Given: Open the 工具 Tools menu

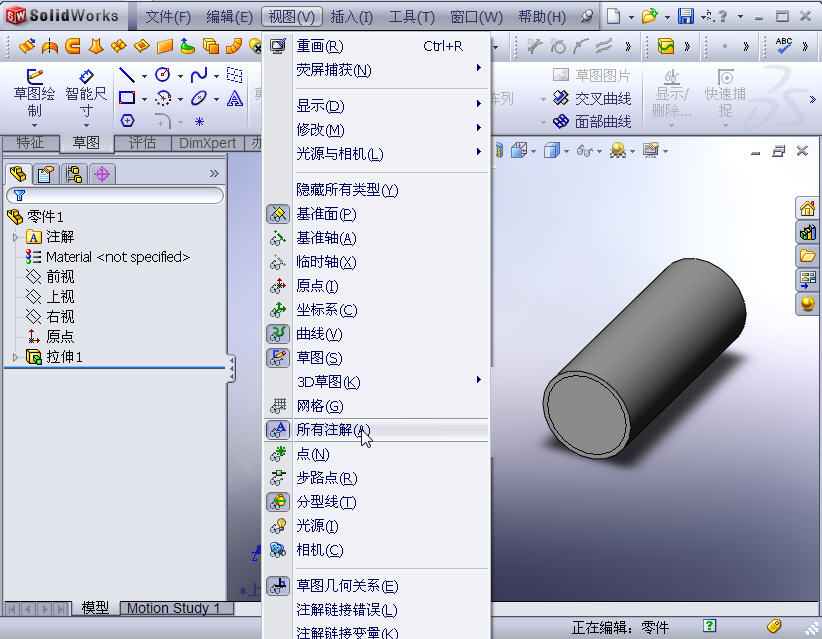Looking at the screenshot, I should [x=412, y=17].
